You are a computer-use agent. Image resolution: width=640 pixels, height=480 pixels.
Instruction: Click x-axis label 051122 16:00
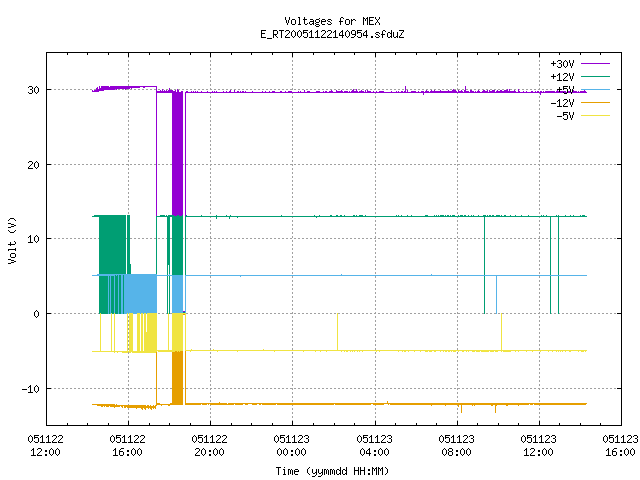tap(127, 446)
